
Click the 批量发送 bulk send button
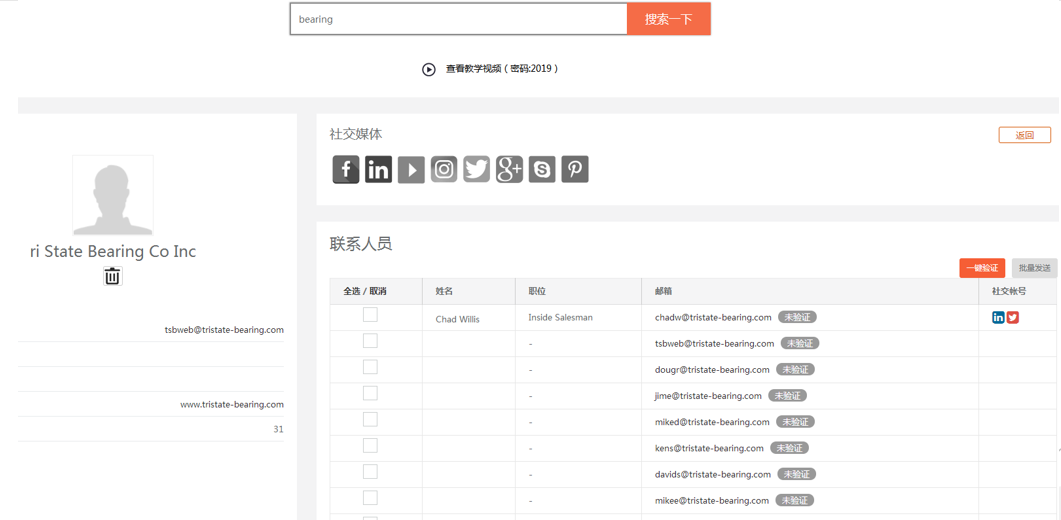point(1034,268)
